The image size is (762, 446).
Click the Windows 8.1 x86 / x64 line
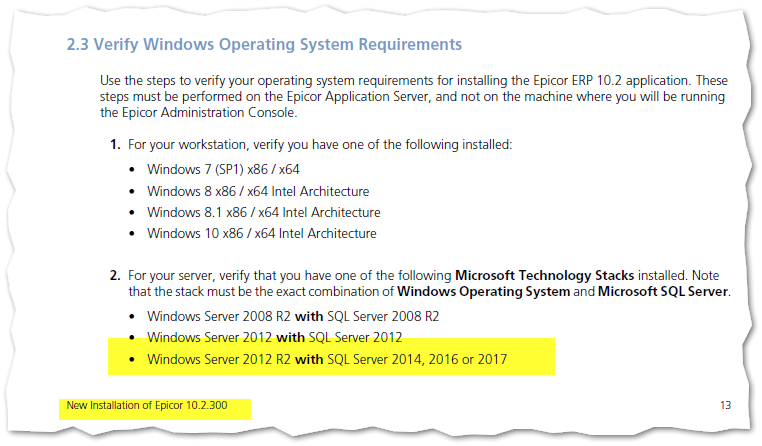263,212
